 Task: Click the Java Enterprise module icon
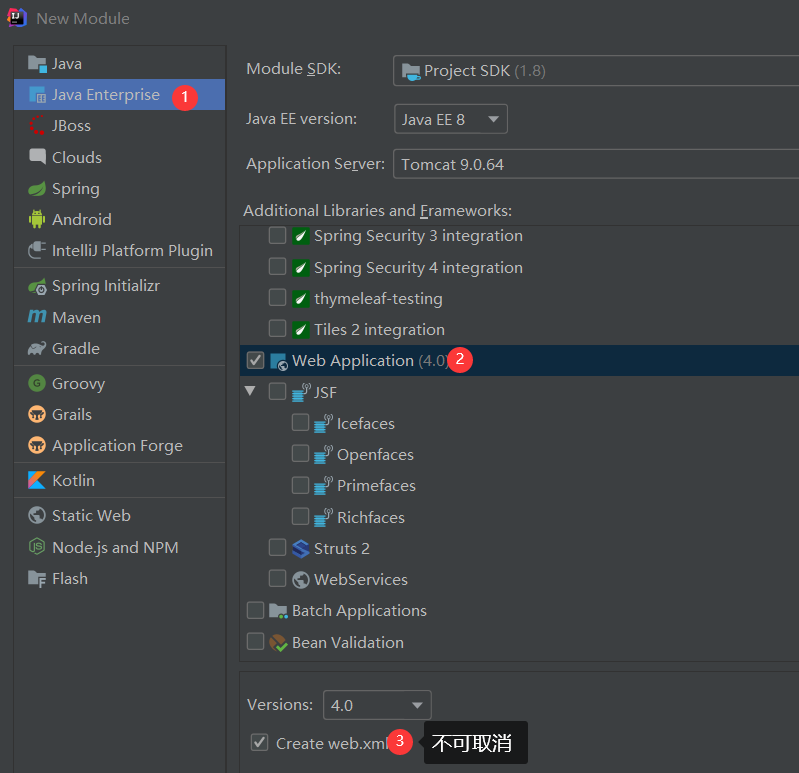click(x=37, y=95)
